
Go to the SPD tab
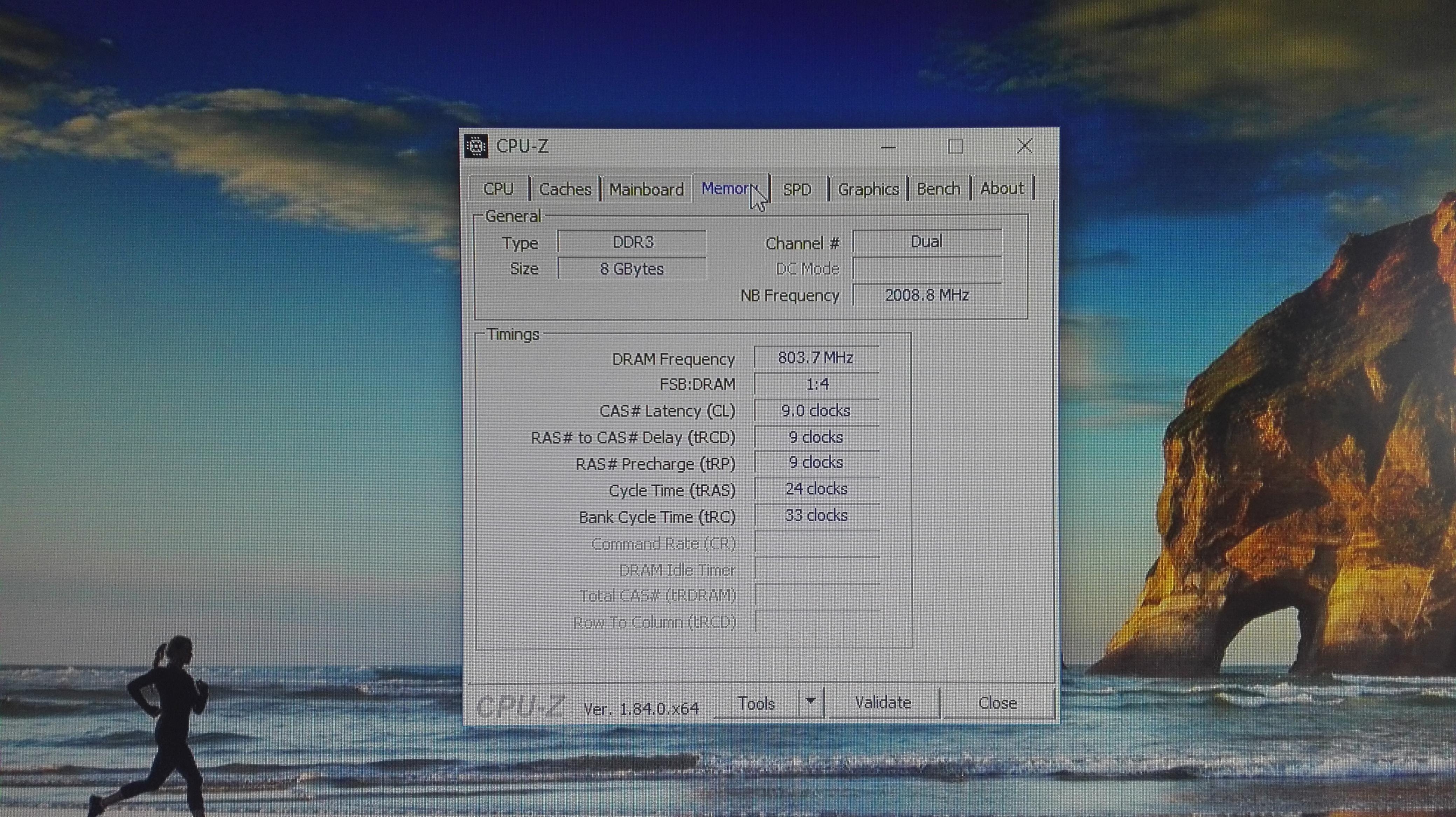click(797, 189)
